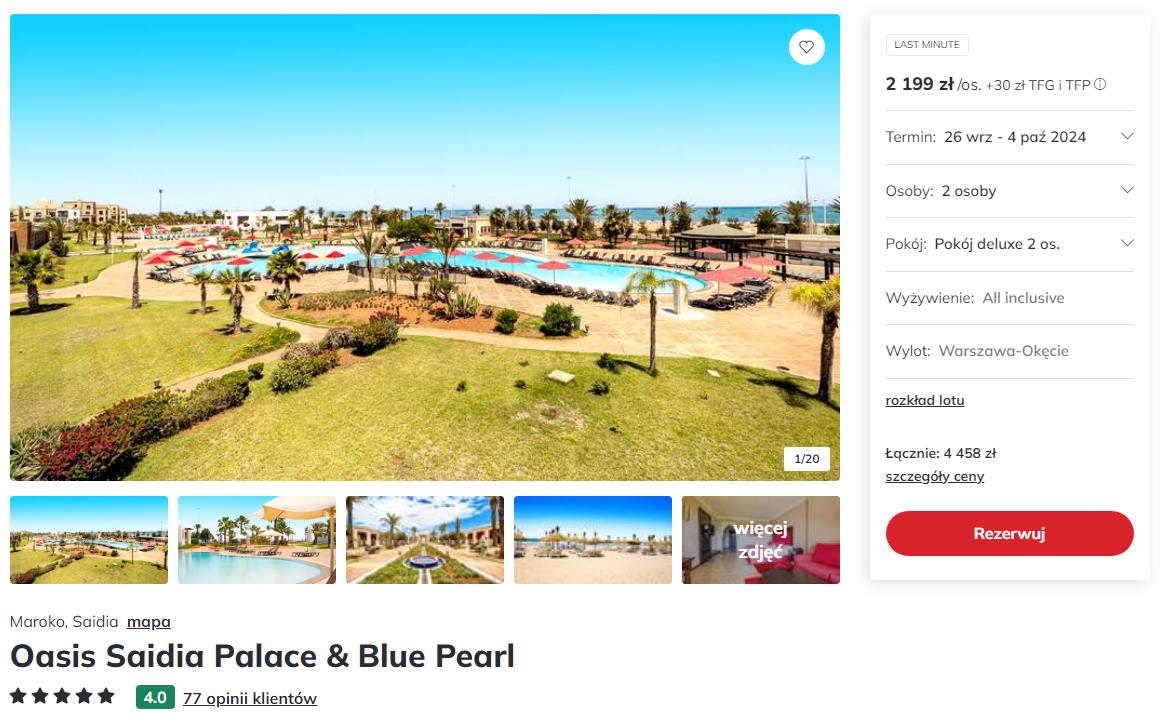The image size is (1167, 726).
Task: Click the 4.0 green rating badge
Action: pos(155,698)
